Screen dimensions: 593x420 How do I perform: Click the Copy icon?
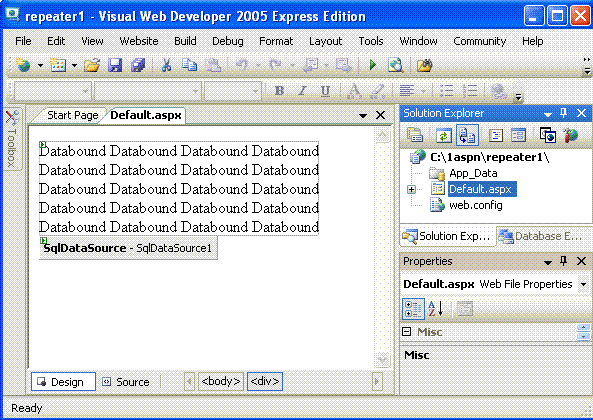coord(189,65)
